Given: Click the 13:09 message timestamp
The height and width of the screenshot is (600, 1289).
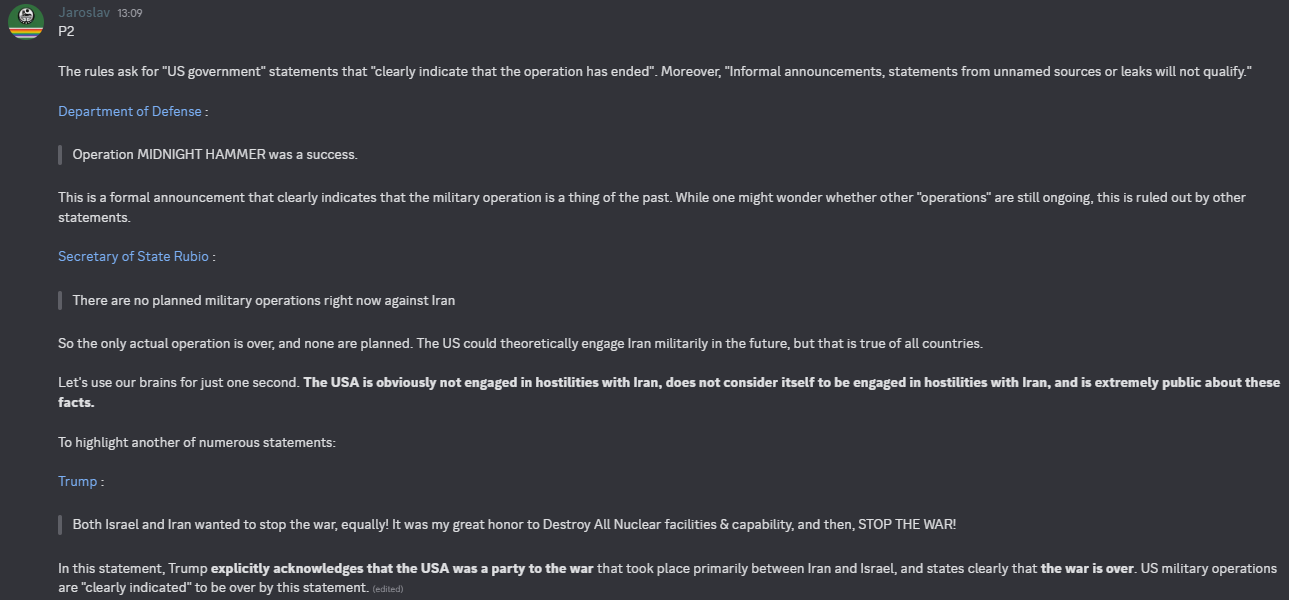Looking at the screenshot, I should tap(131, 13).
